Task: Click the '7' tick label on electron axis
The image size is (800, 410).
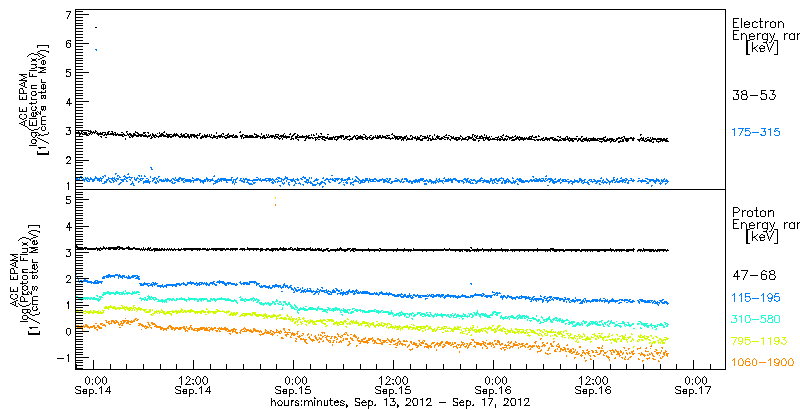Action: click(67, 14)
